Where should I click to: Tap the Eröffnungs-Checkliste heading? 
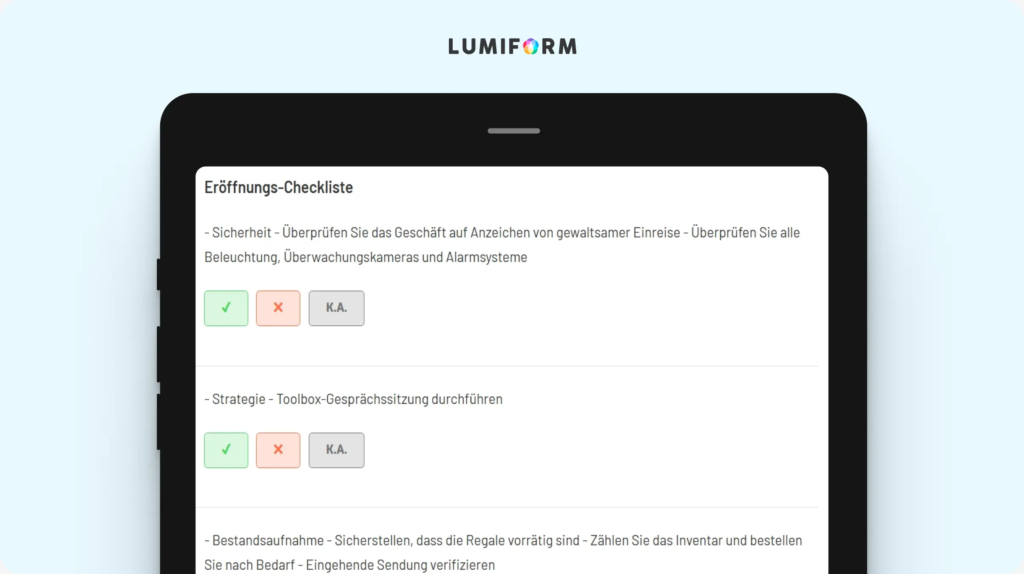279,187
